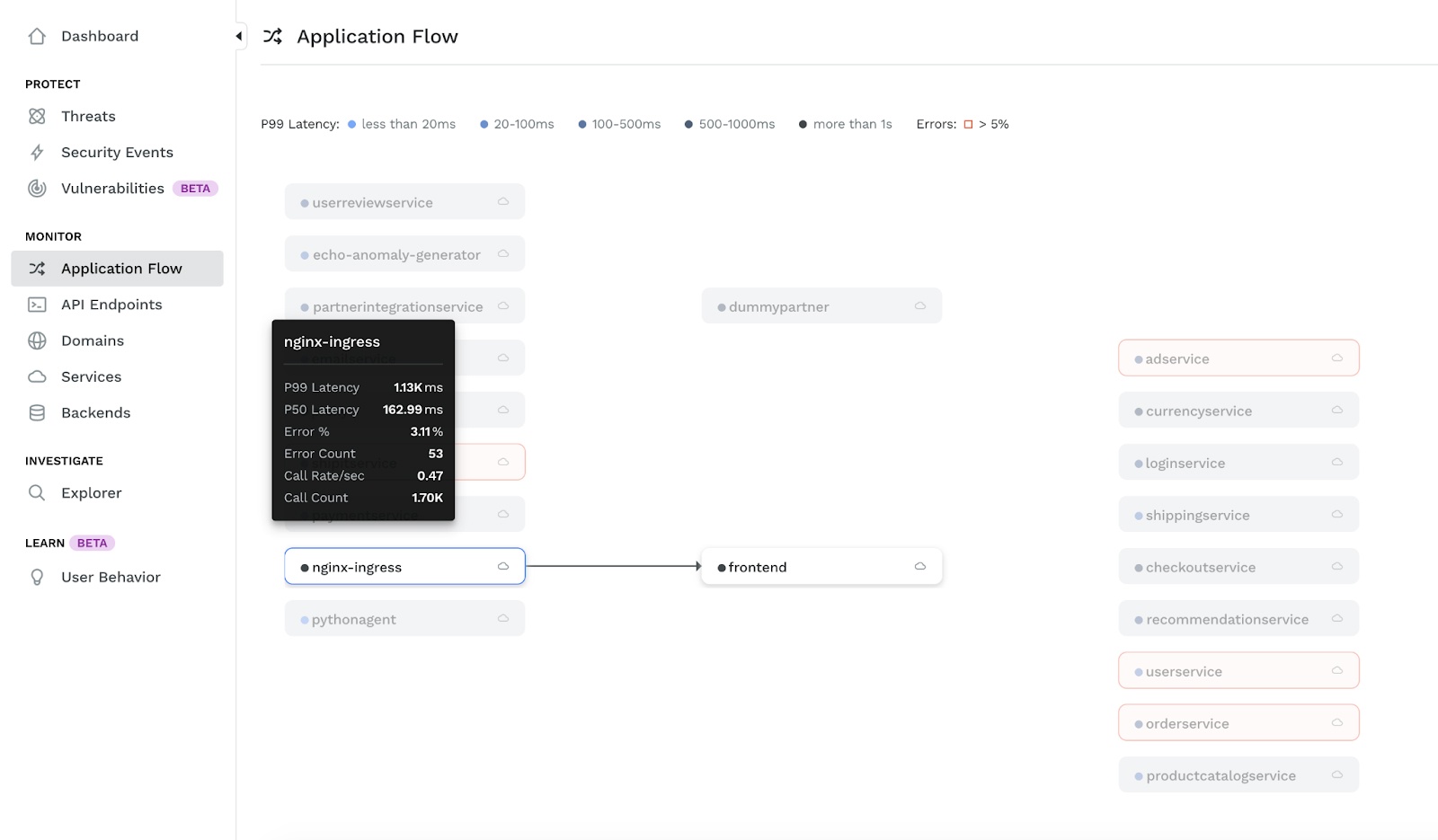
Task: Click the Security Events lightning icon
Action: [x=37, y=152]
